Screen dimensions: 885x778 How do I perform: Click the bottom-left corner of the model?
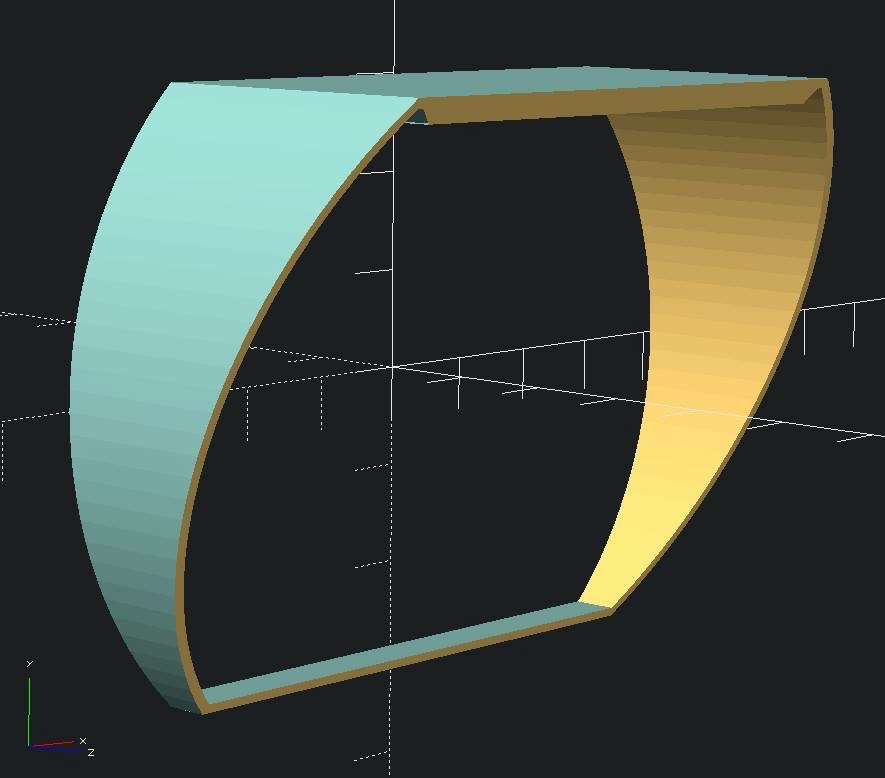point(202,711)
